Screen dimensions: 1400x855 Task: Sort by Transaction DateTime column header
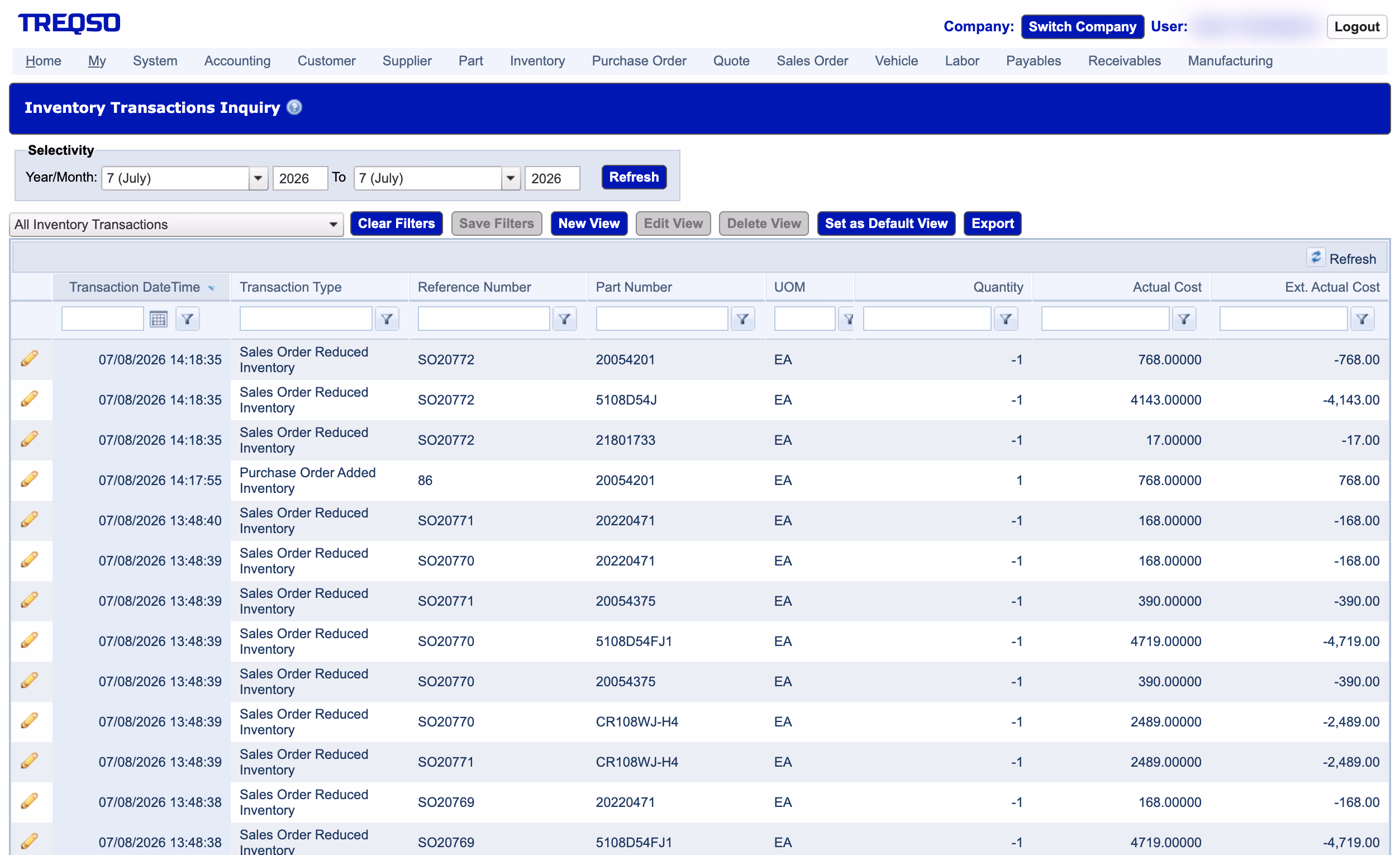(x=135, y=287)
